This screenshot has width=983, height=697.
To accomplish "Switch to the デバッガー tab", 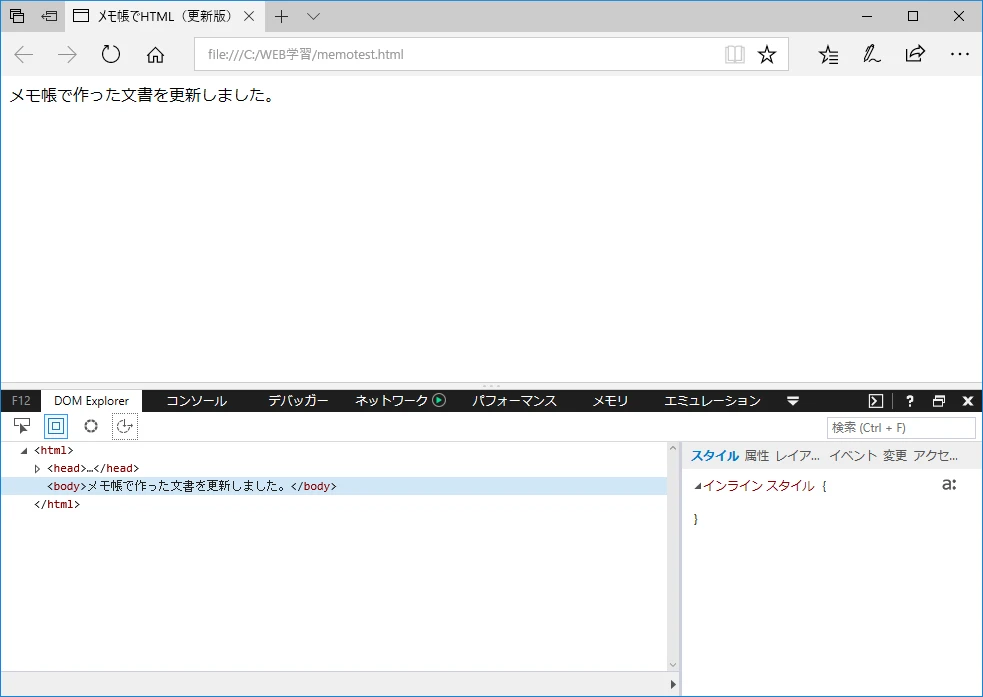I will (298, 401).
